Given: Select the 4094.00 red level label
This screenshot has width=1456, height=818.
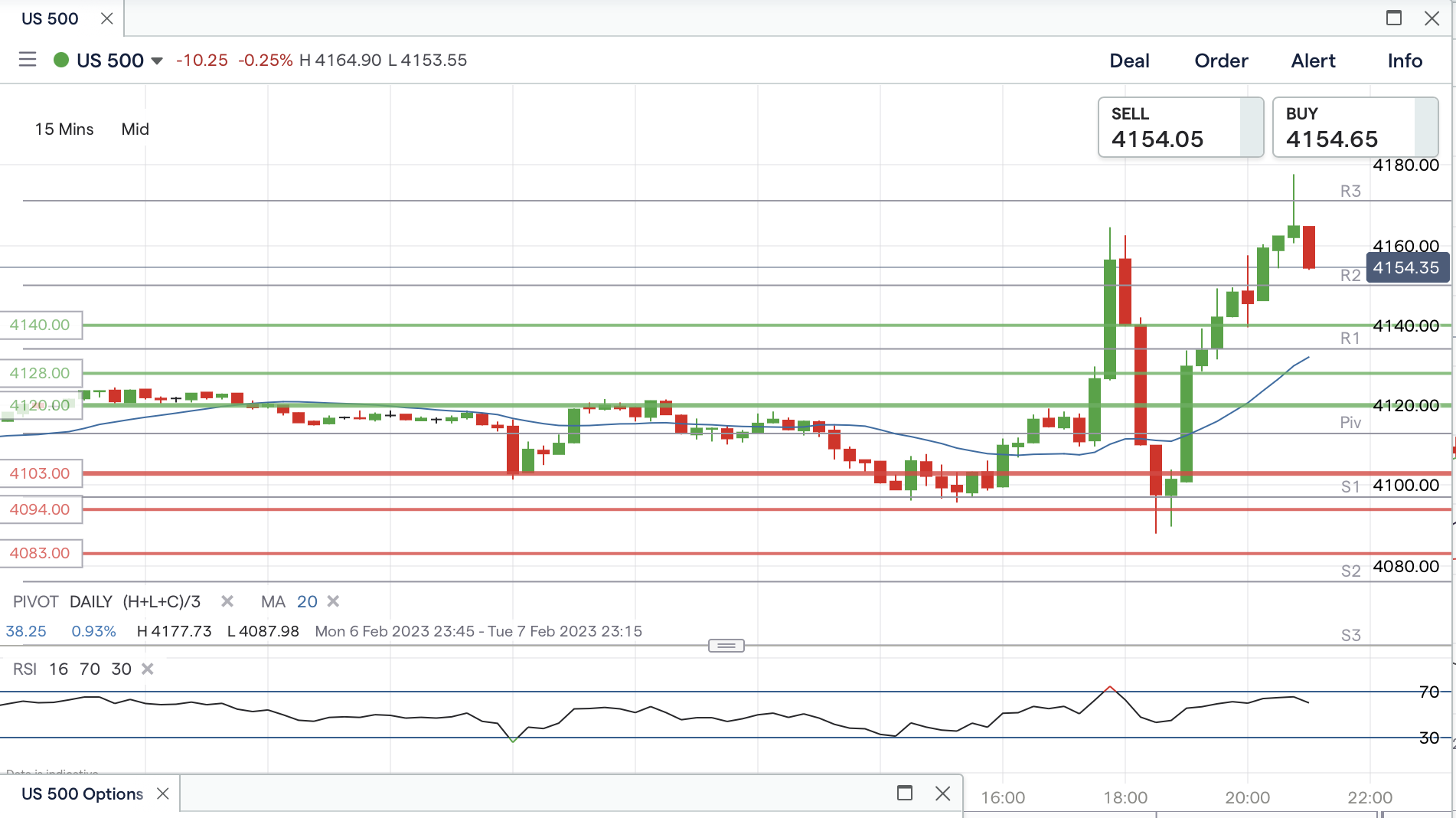Looking at the screenshot, I should 41,509.
